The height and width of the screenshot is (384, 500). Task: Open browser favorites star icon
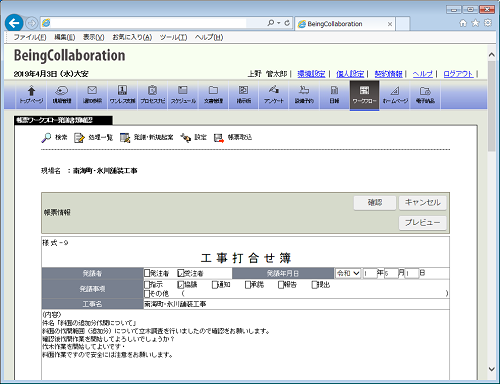pos(476,23)
